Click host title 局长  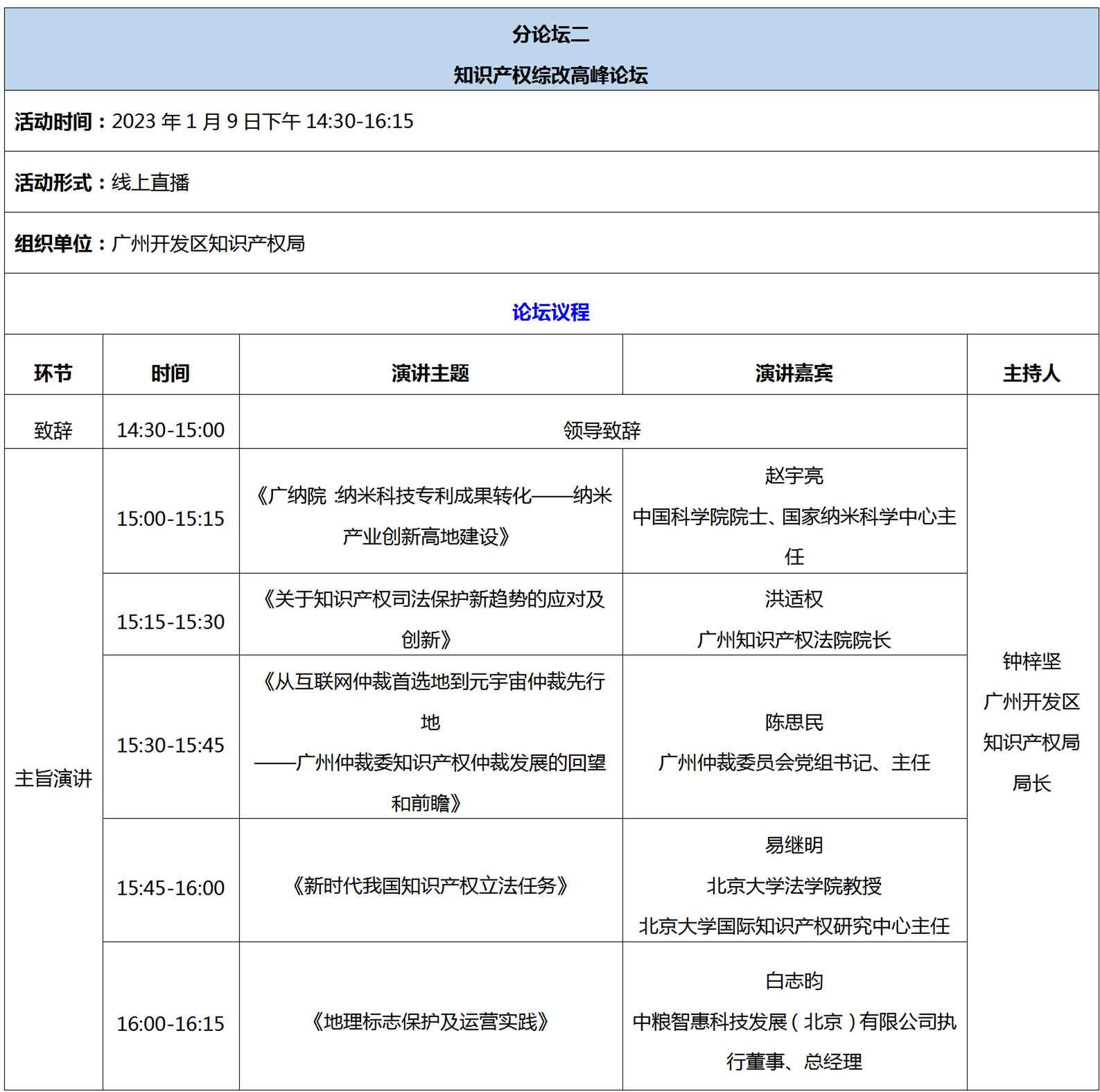coord(1032,783)
